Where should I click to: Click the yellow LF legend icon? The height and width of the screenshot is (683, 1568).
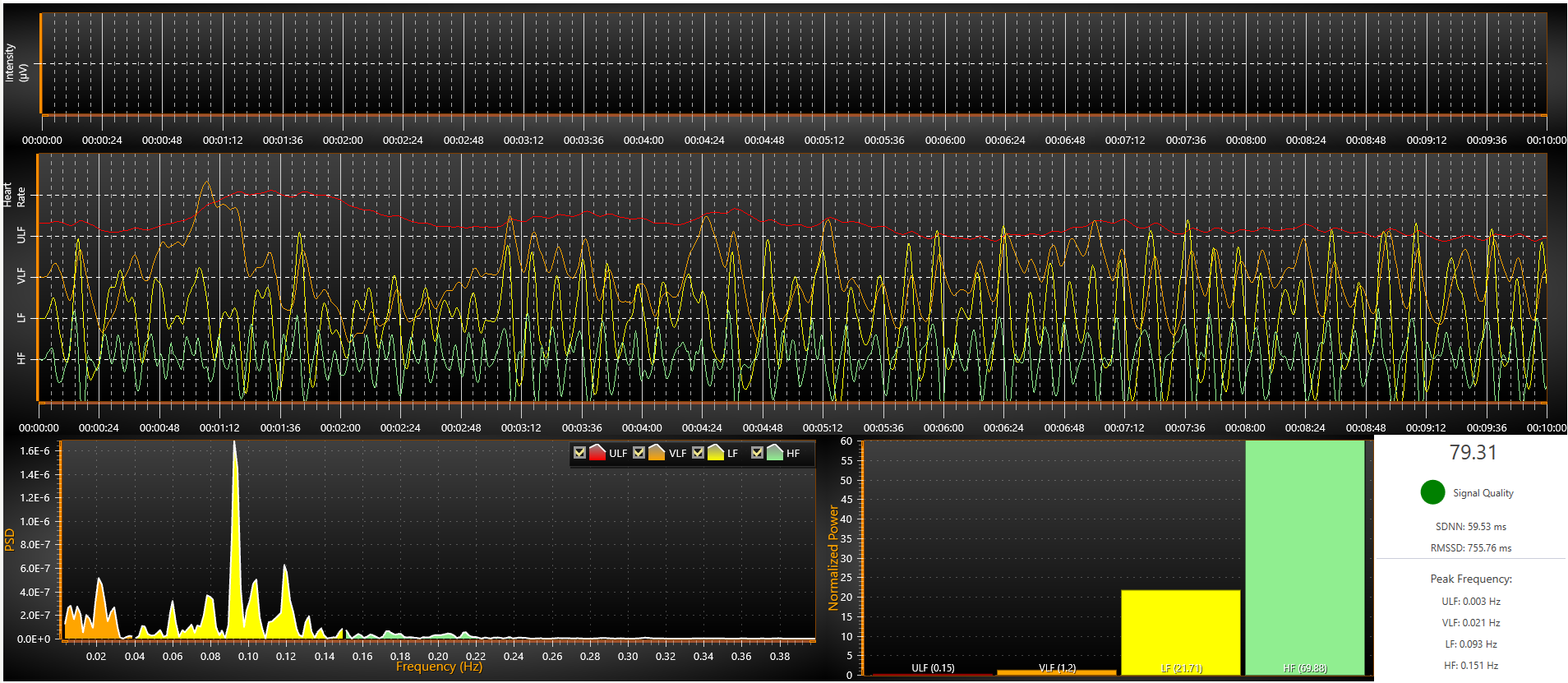coord(716,452)
